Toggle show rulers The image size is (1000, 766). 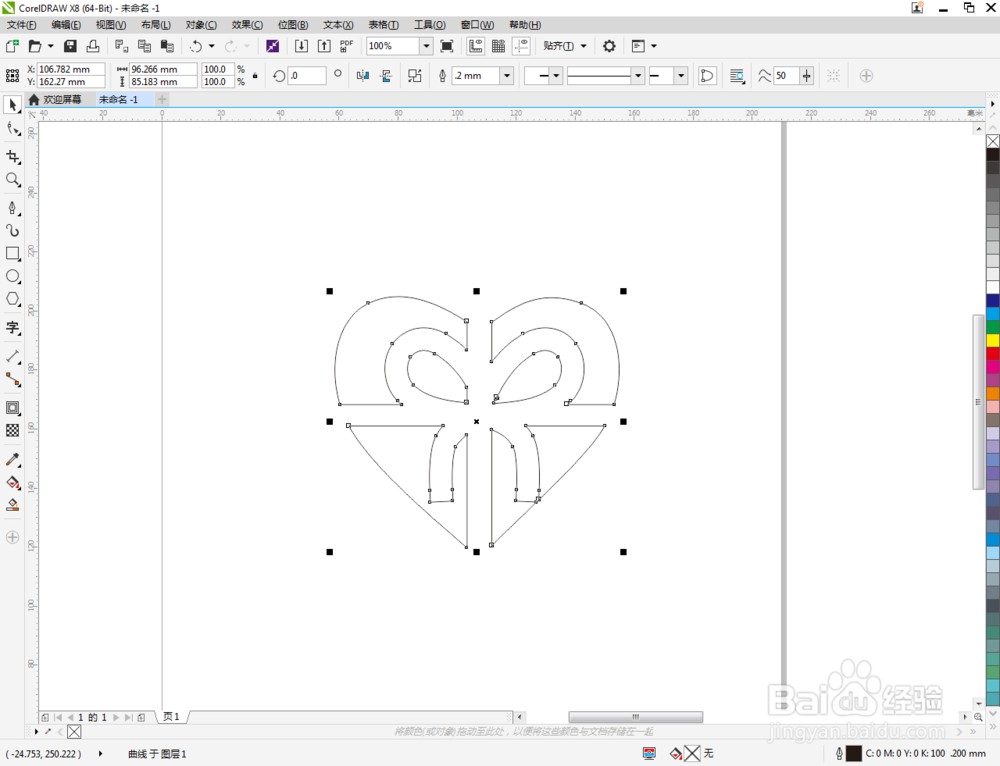476,46
